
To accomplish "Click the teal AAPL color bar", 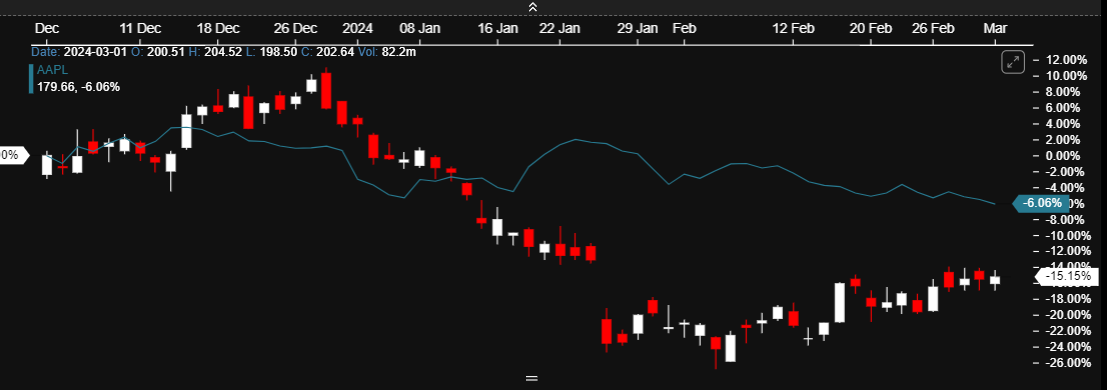I will [x=30, y=79].
